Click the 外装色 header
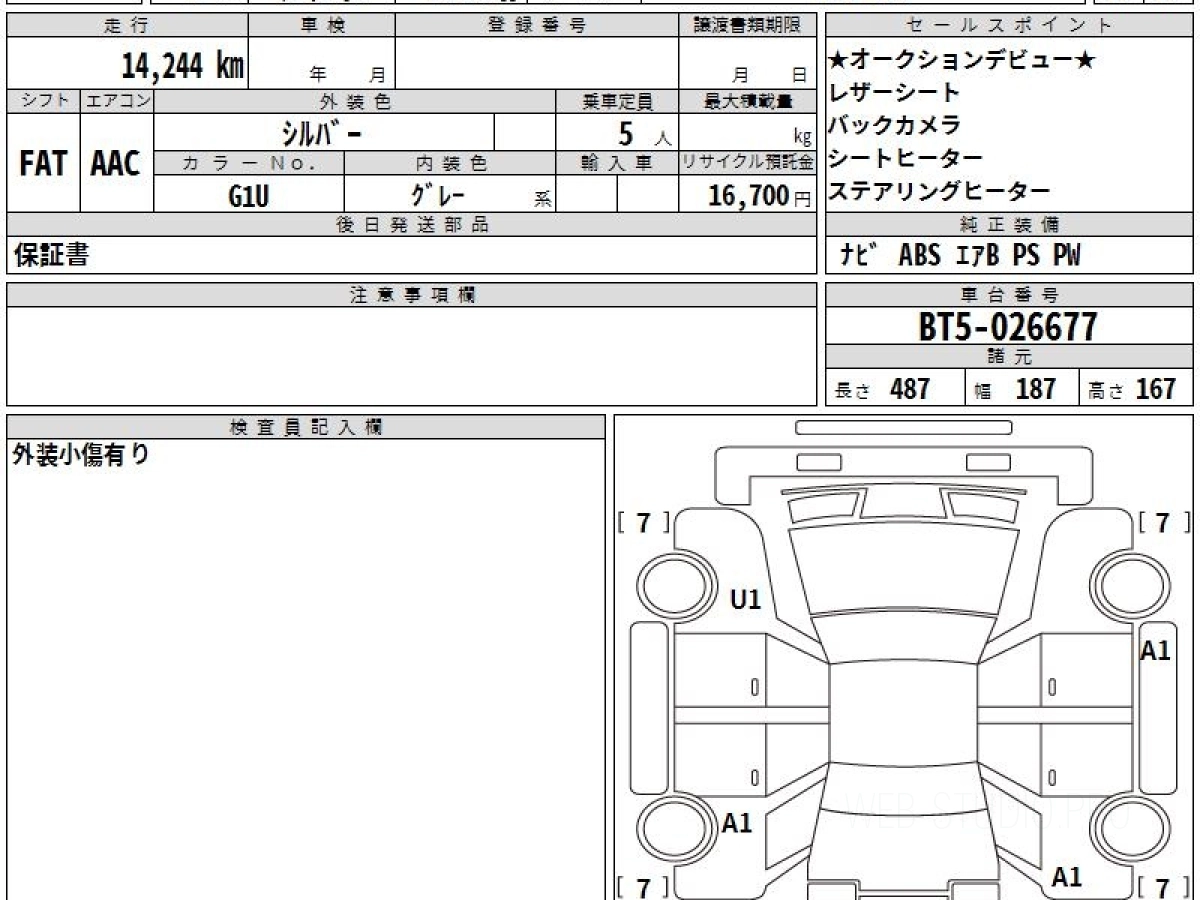The width and height of the screenshot is (1200, 900). coord(355,101)
